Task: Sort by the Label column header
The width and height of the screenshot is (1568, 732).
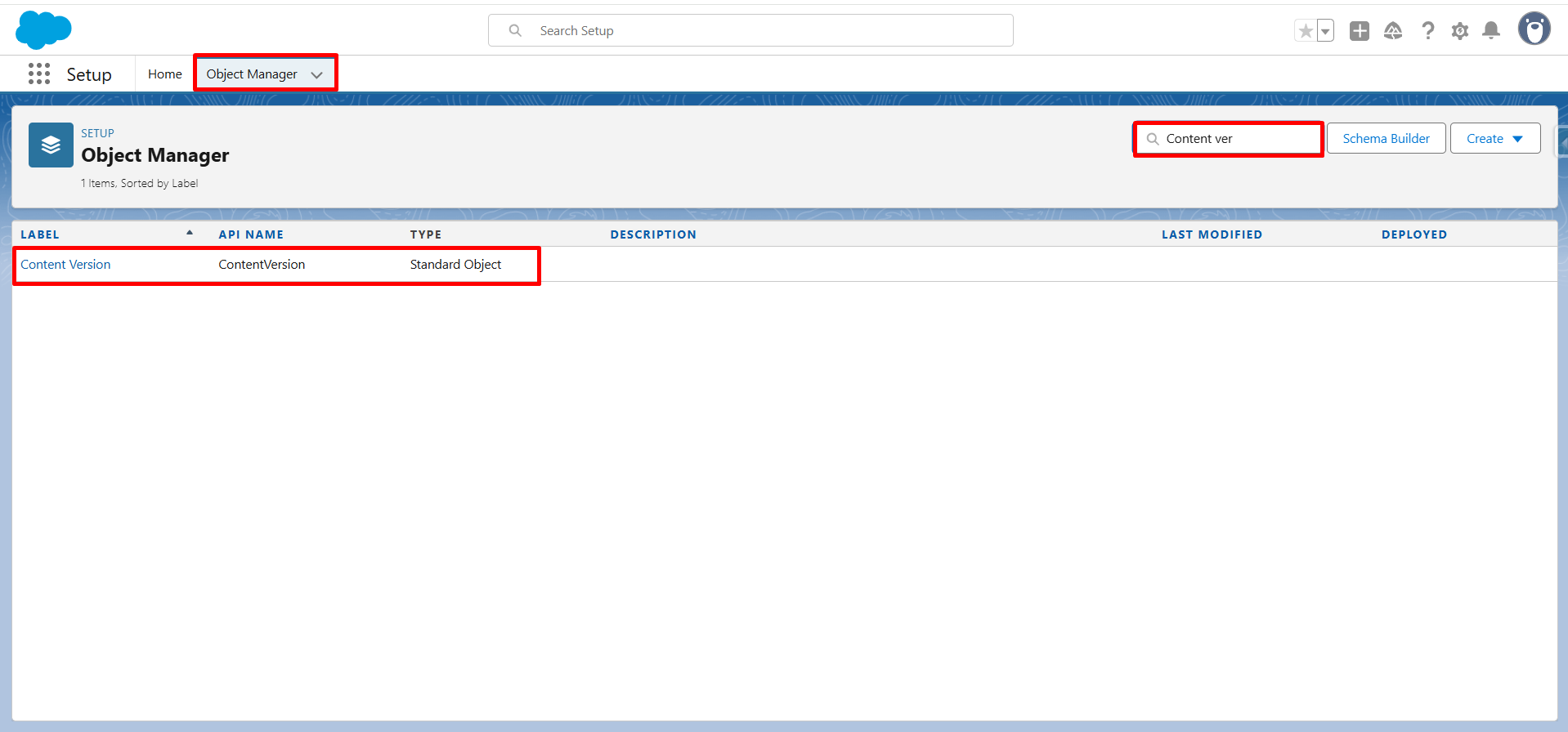Action: coord(40,234)
